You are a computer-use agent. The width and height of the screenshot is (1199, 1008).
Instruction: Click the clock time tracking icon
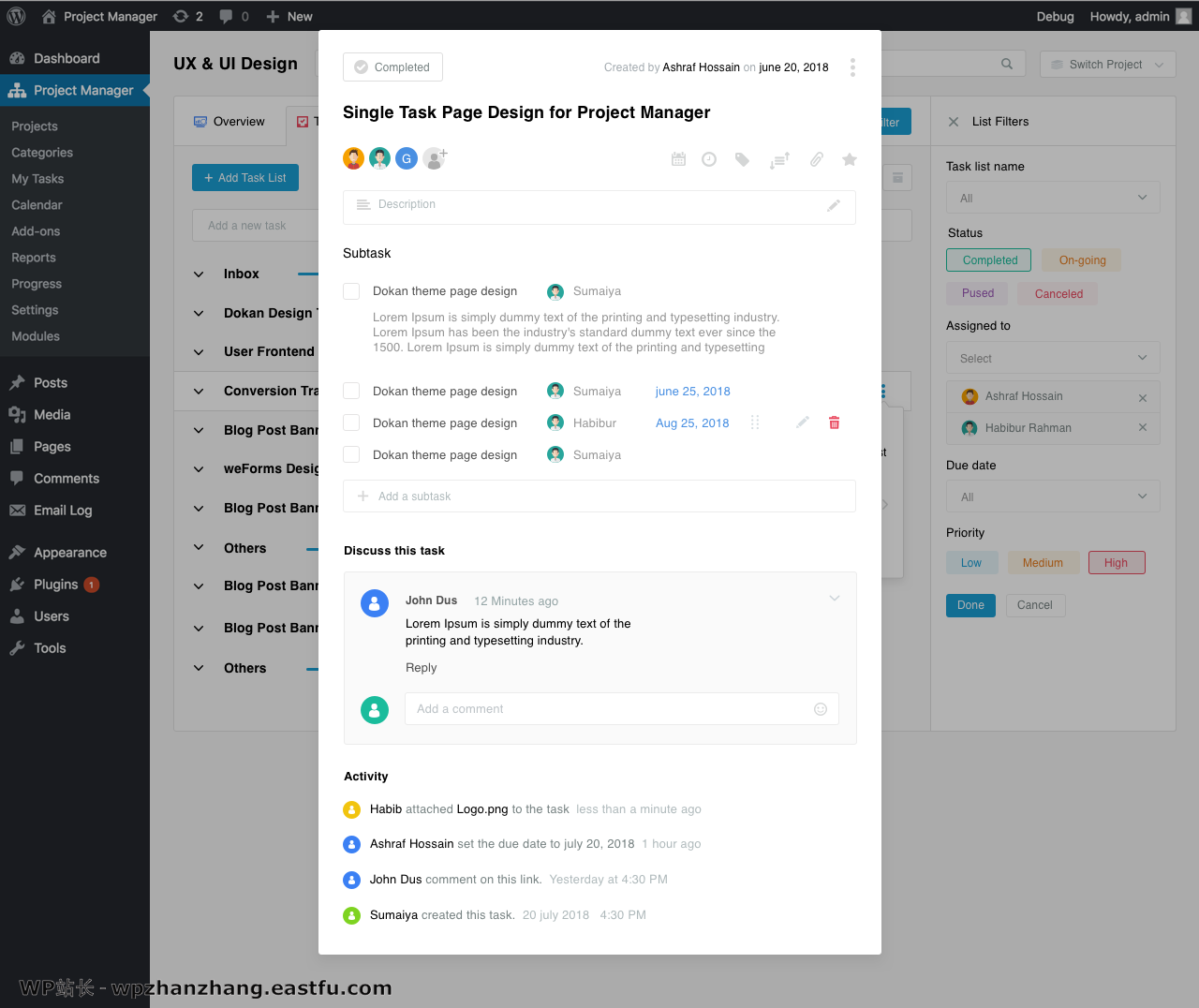709,159
